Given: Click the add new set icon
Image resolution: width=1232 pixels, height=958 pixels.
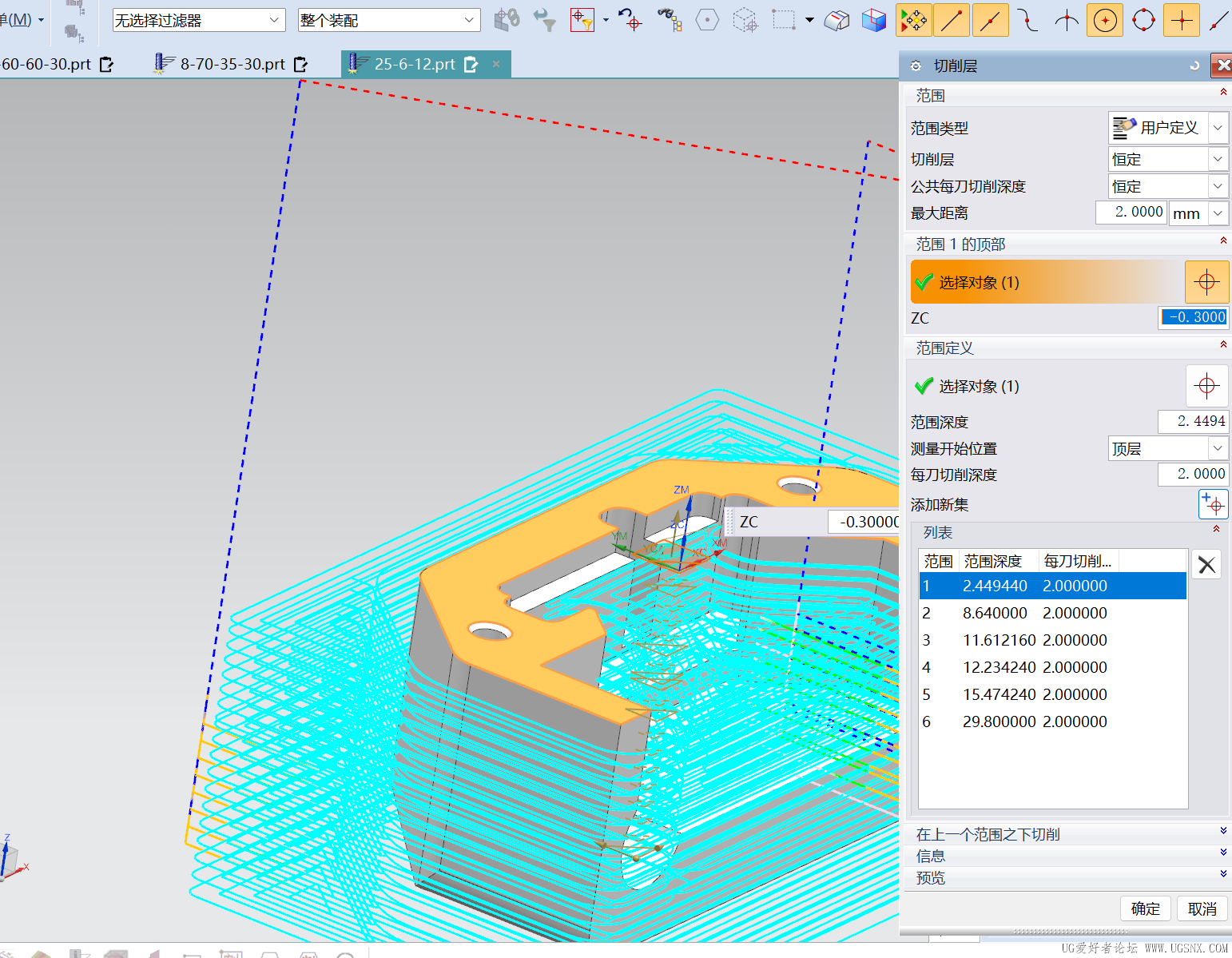Looking at the screenshot, I should tap(1213, 505).
